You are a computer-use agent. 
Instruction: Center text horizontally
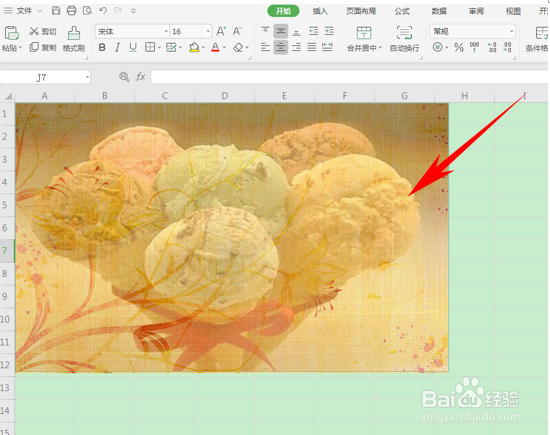[281, 47]
